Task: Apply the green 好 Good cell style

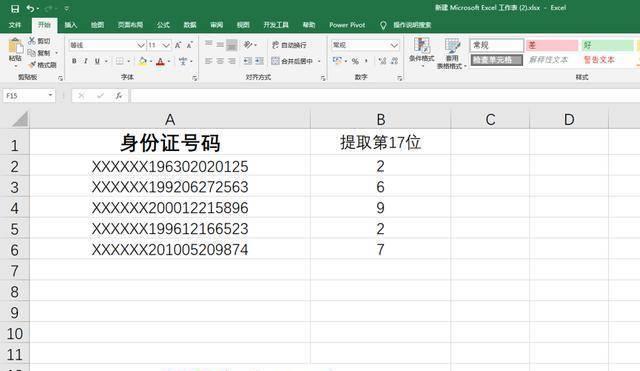Action: (608, 45)
